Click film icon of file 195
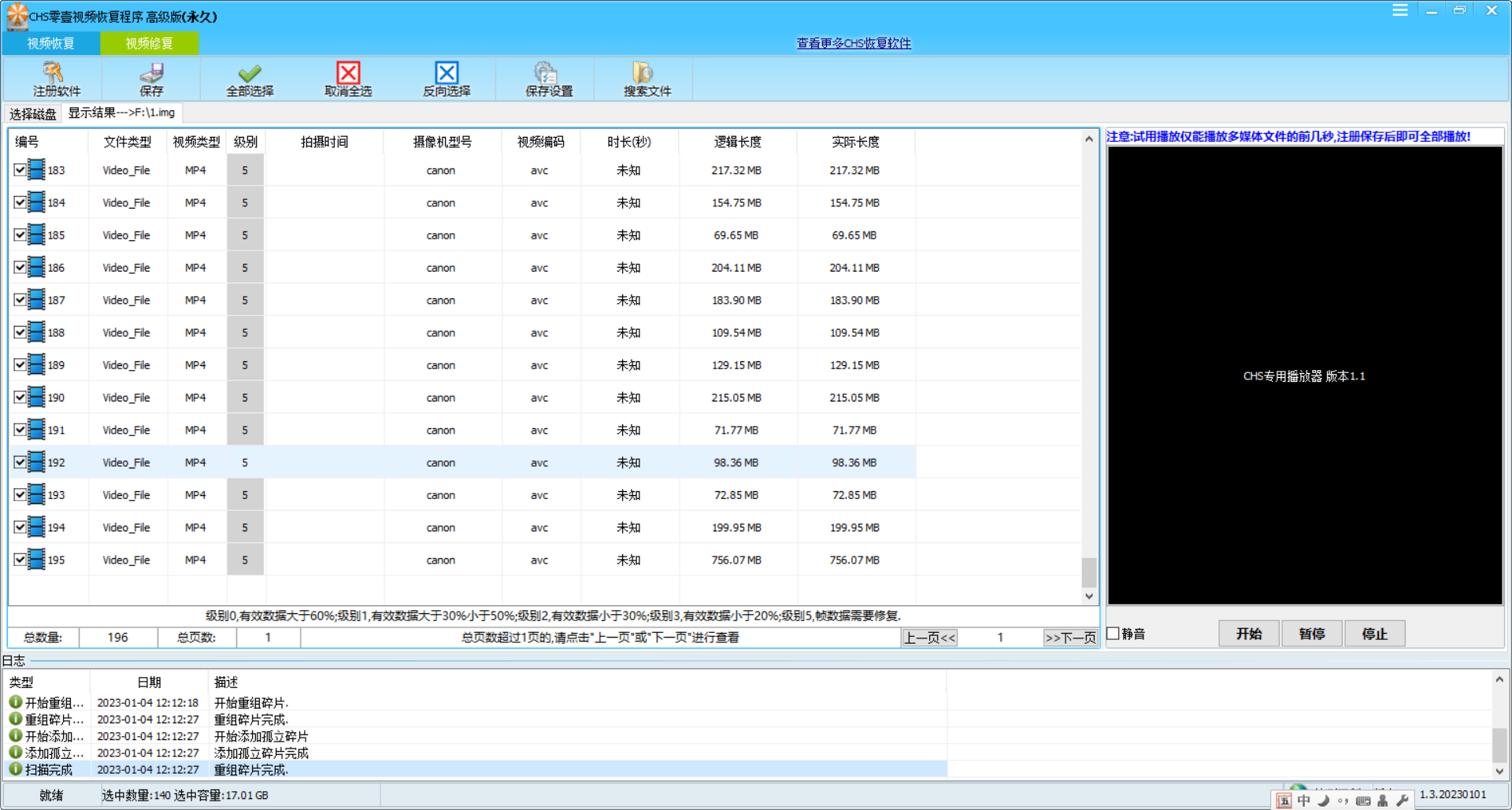The height and width of the screenshot is (810, 1512). point(36,559)
